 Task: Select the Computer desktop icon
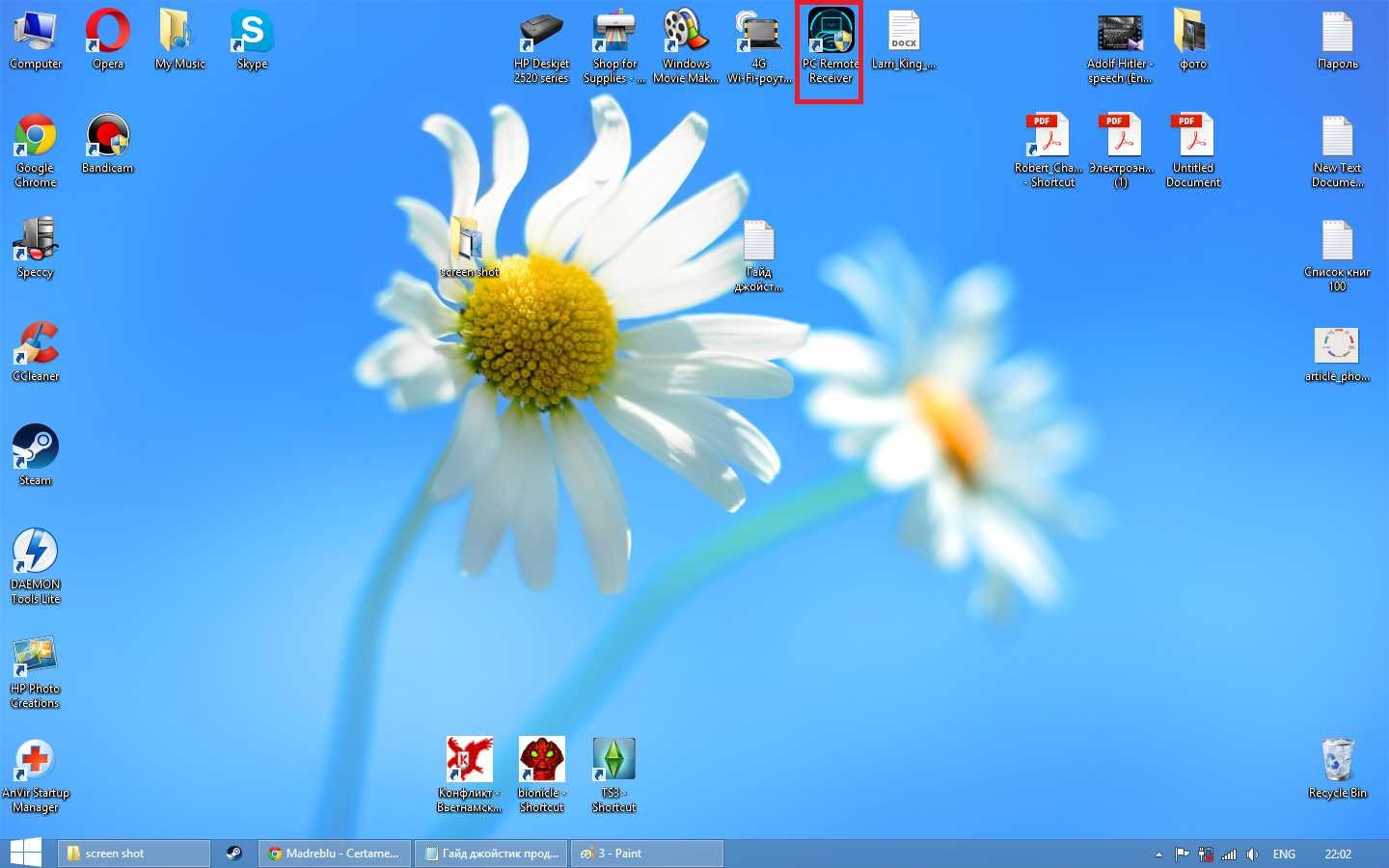[x=36, y=40]
